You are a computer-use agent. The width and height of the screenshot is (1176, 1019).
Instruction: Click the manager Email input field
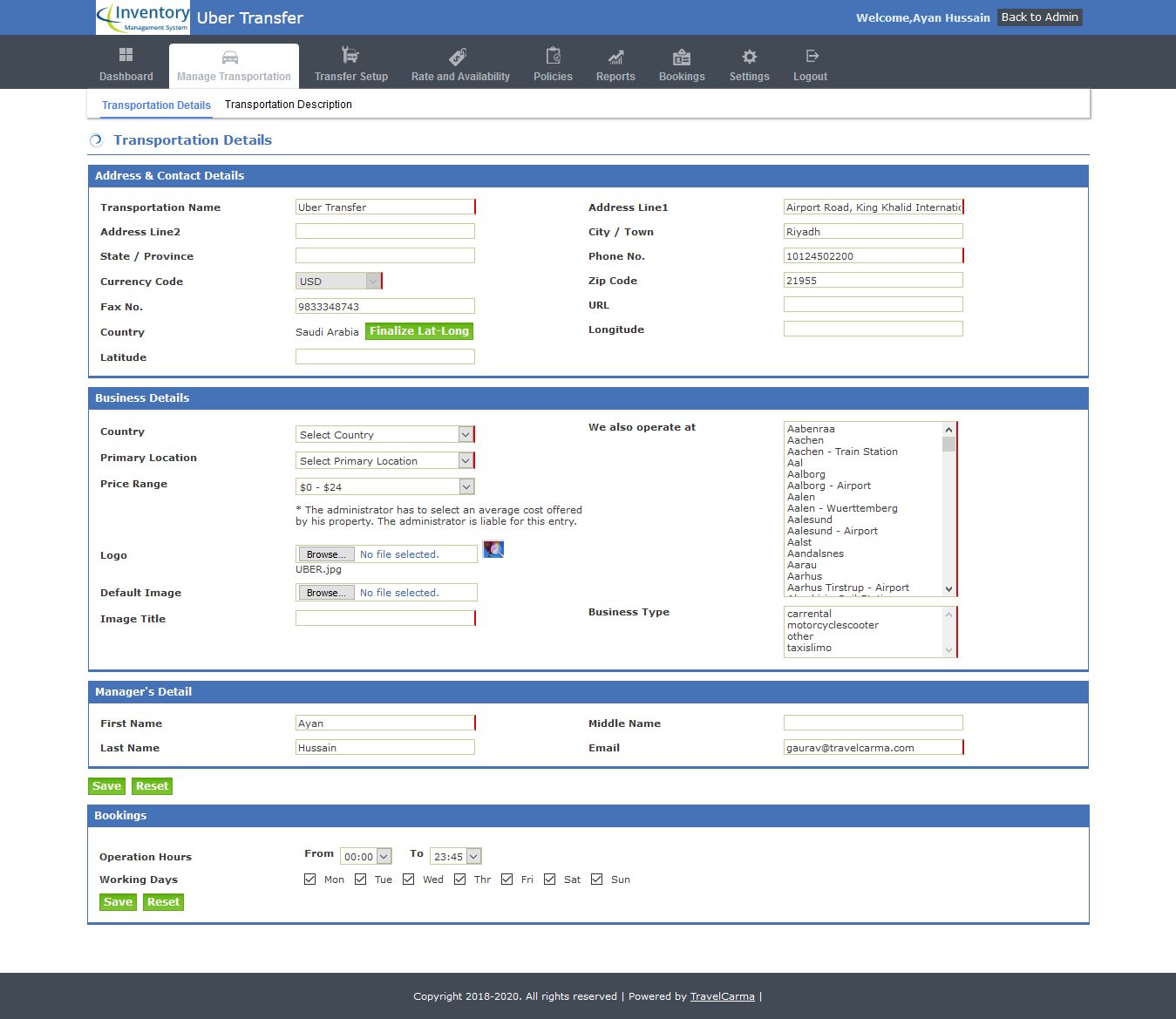pyautogui.click(x=873, y=747)
